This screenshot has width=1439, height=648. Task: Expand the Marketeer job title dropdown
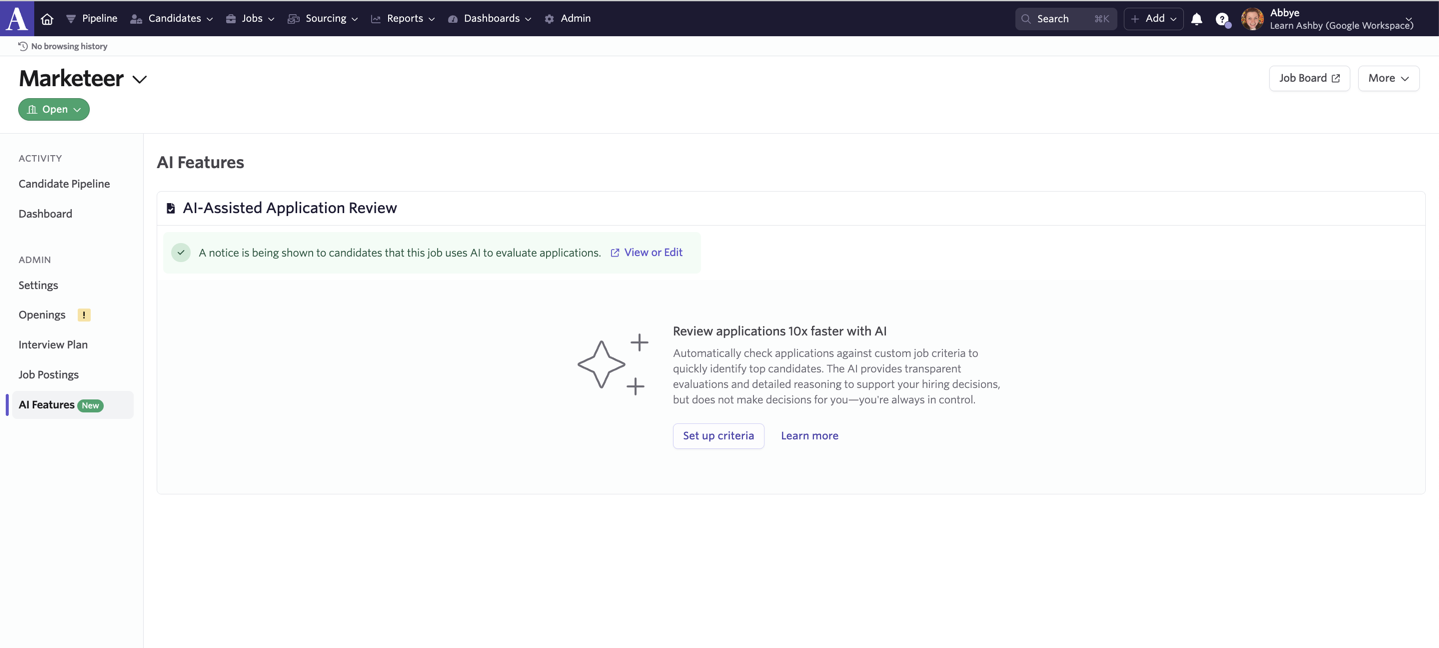click(x=140, y=79)
